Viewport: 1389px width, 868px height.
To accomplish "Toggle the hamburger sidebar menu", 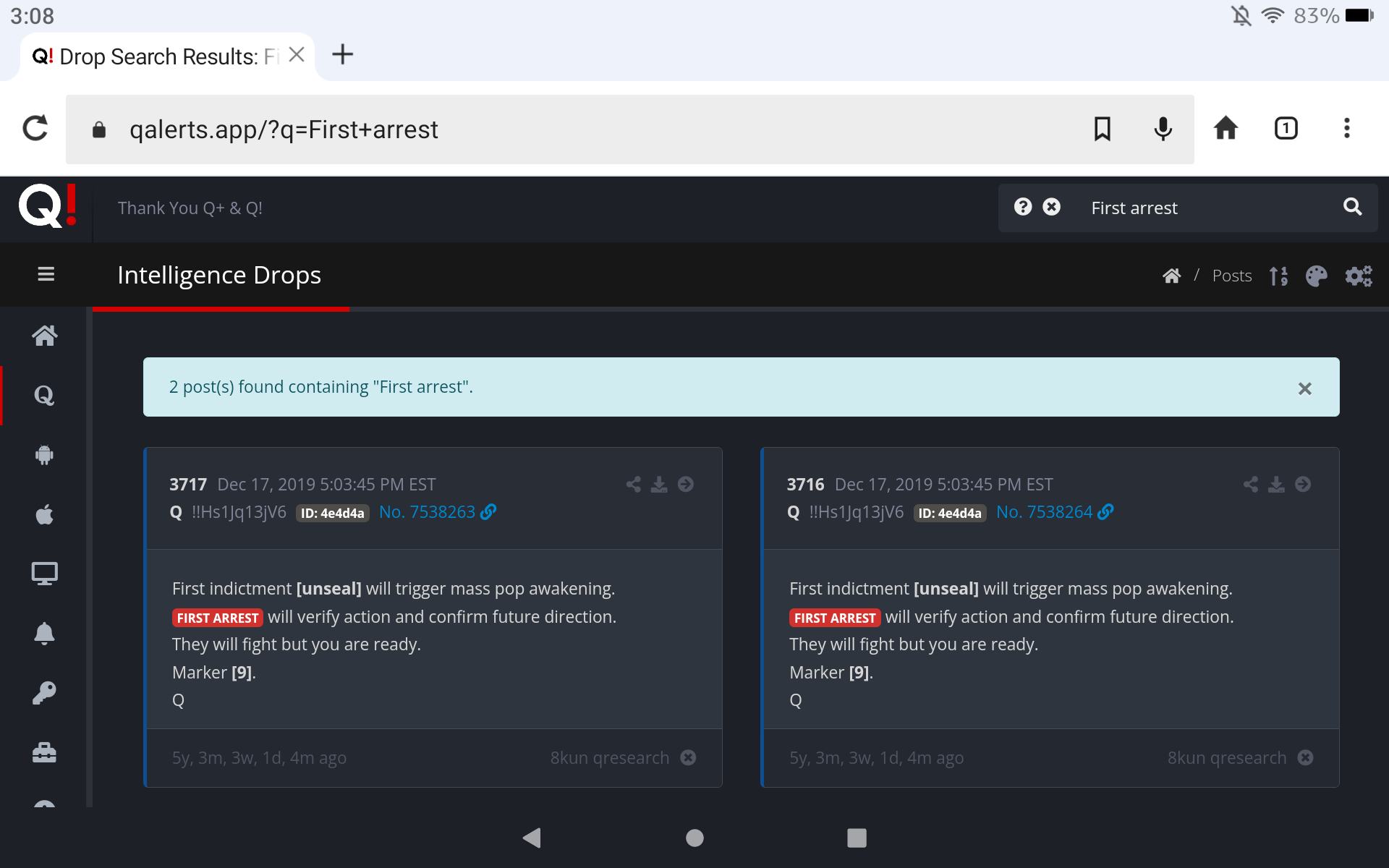I will tap(46, 274).
